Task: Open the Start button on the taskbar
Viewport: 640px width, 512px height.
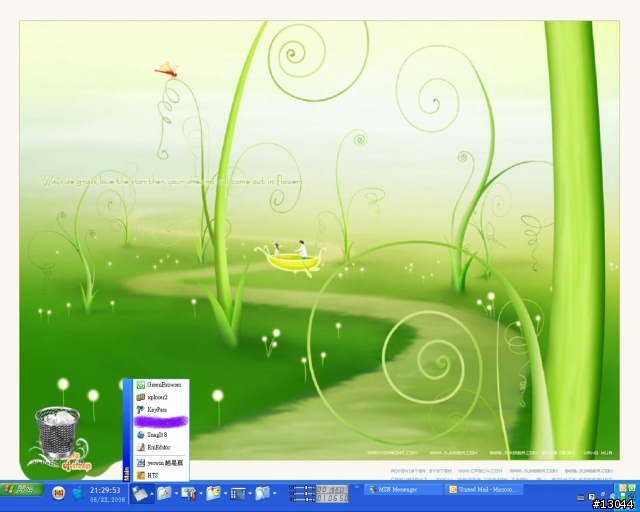Action: (22, 489)
